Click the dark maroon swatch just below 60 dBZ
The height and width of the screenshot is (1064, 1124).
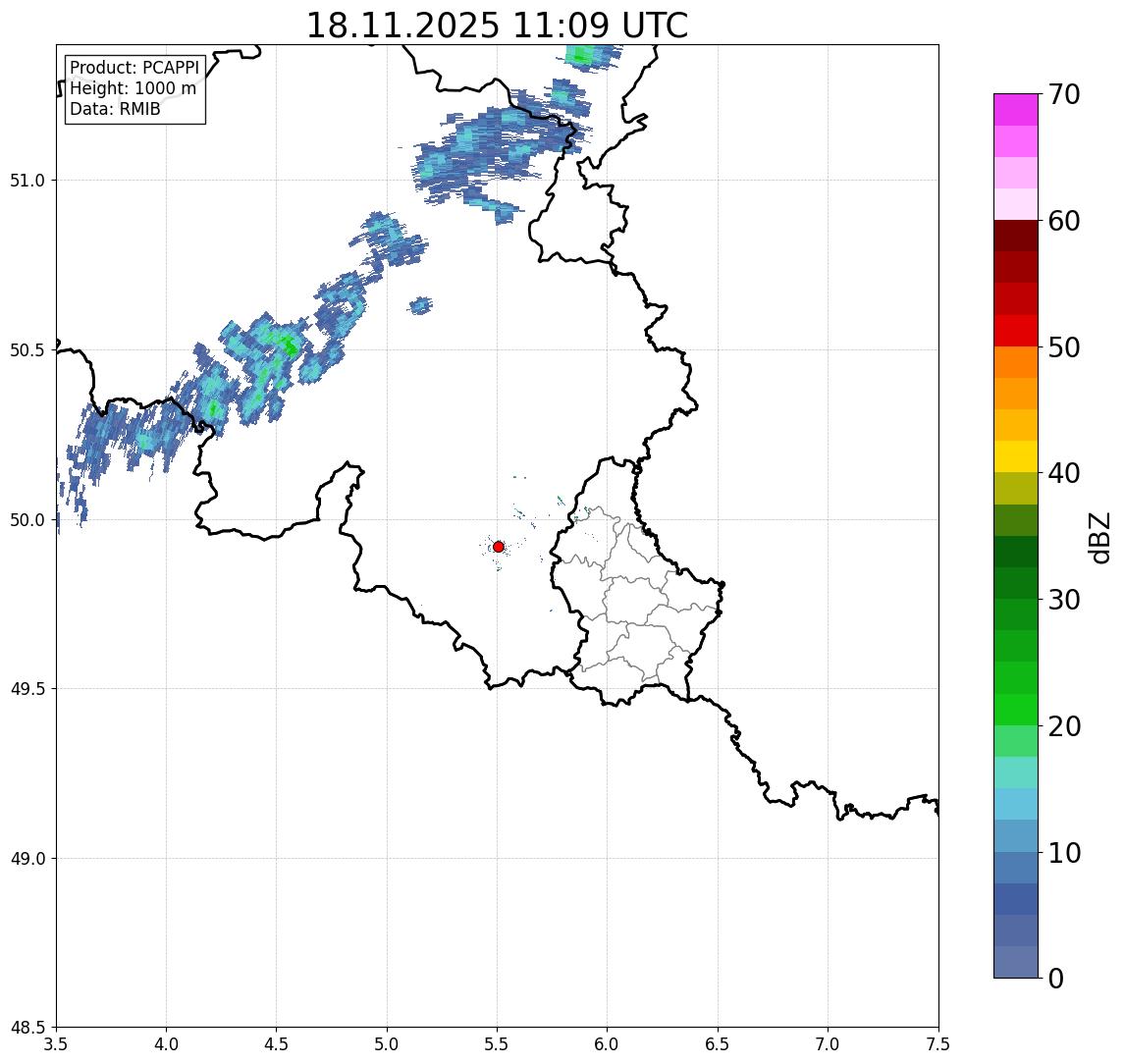1016,236
